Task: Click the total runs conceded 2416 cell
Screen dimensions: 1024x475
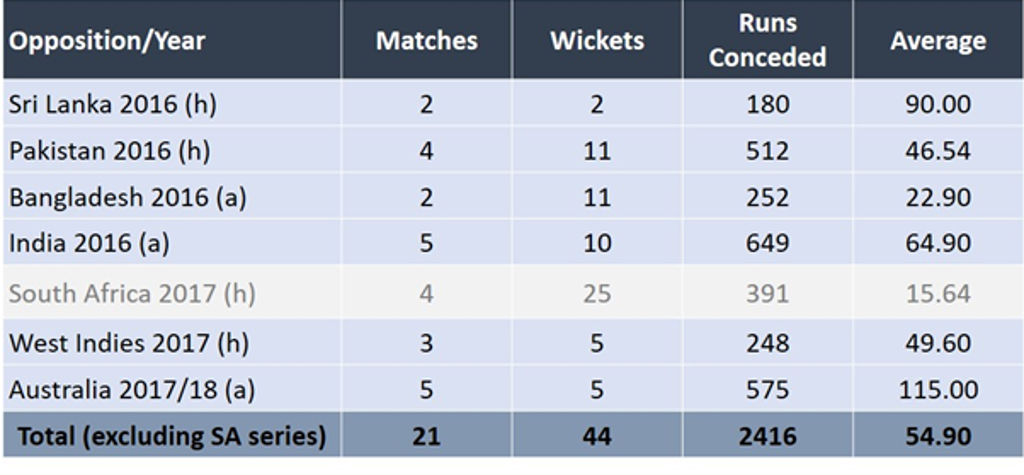Action: click(767, 436)
